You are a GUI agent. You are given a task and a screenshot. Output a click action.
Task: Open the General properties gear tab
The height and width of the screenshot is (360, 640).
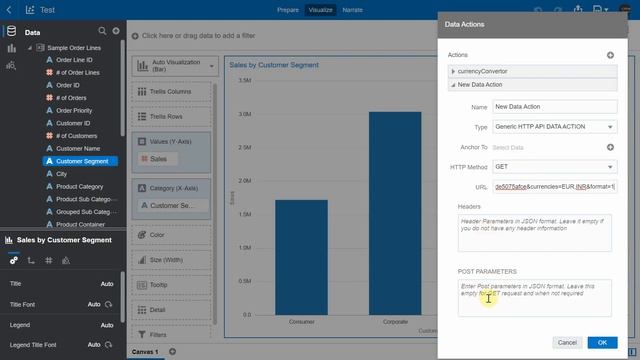pyautogui.click(x=14, y=260)
